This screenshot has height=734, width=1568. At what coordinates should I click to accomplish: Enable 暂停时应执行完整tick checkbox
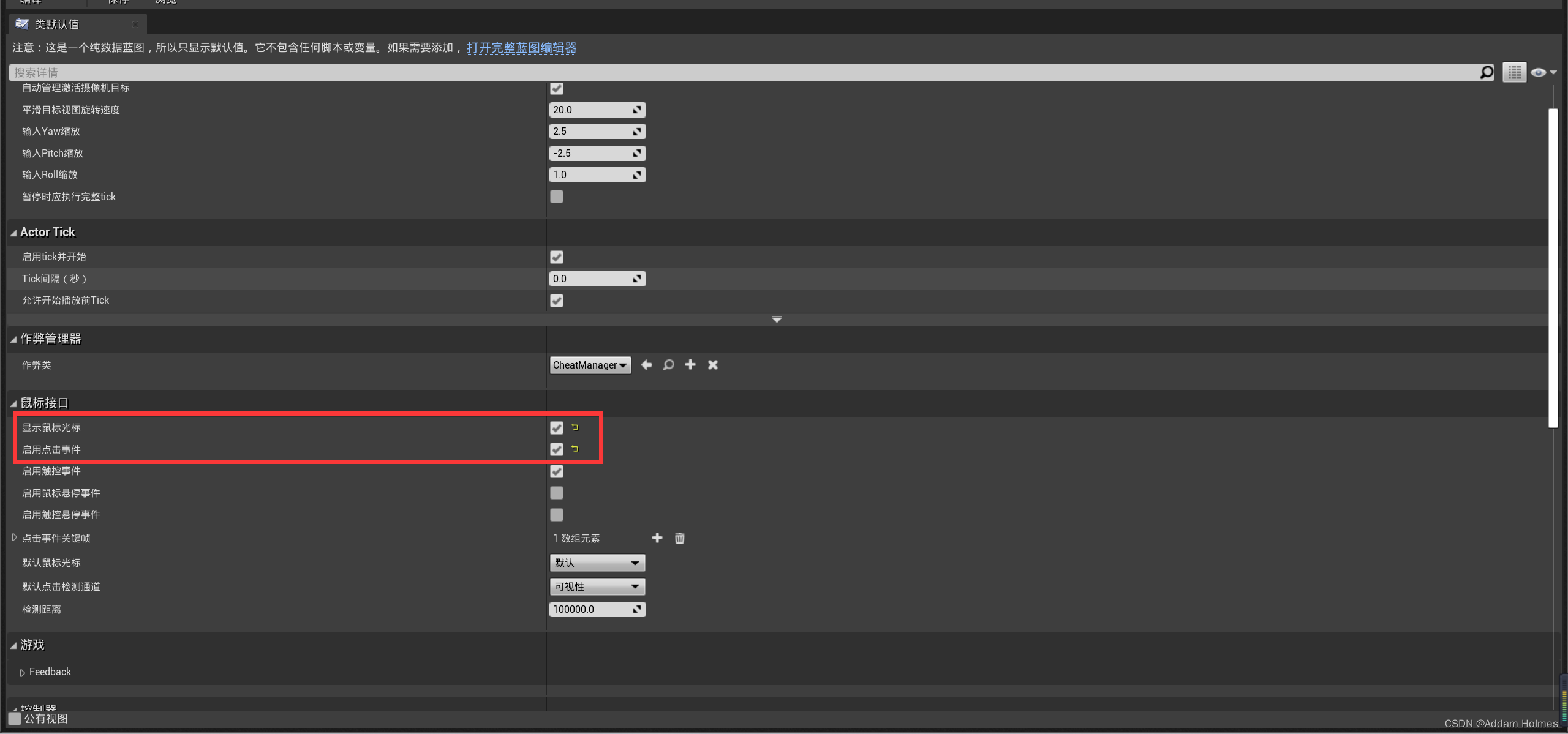click(557, 197)
